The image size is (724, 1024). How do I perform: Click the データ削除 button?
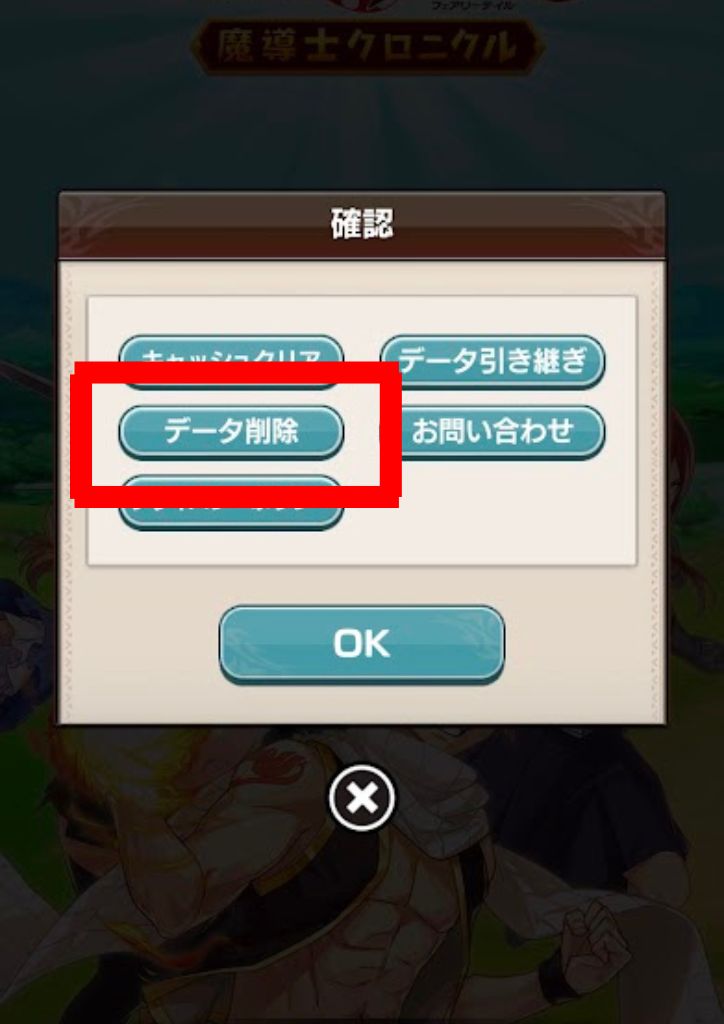coord(231,432)
